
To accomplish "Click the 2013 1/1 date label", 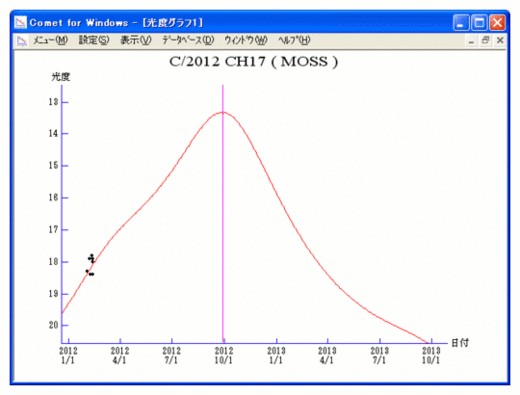I will pos(276,355).
